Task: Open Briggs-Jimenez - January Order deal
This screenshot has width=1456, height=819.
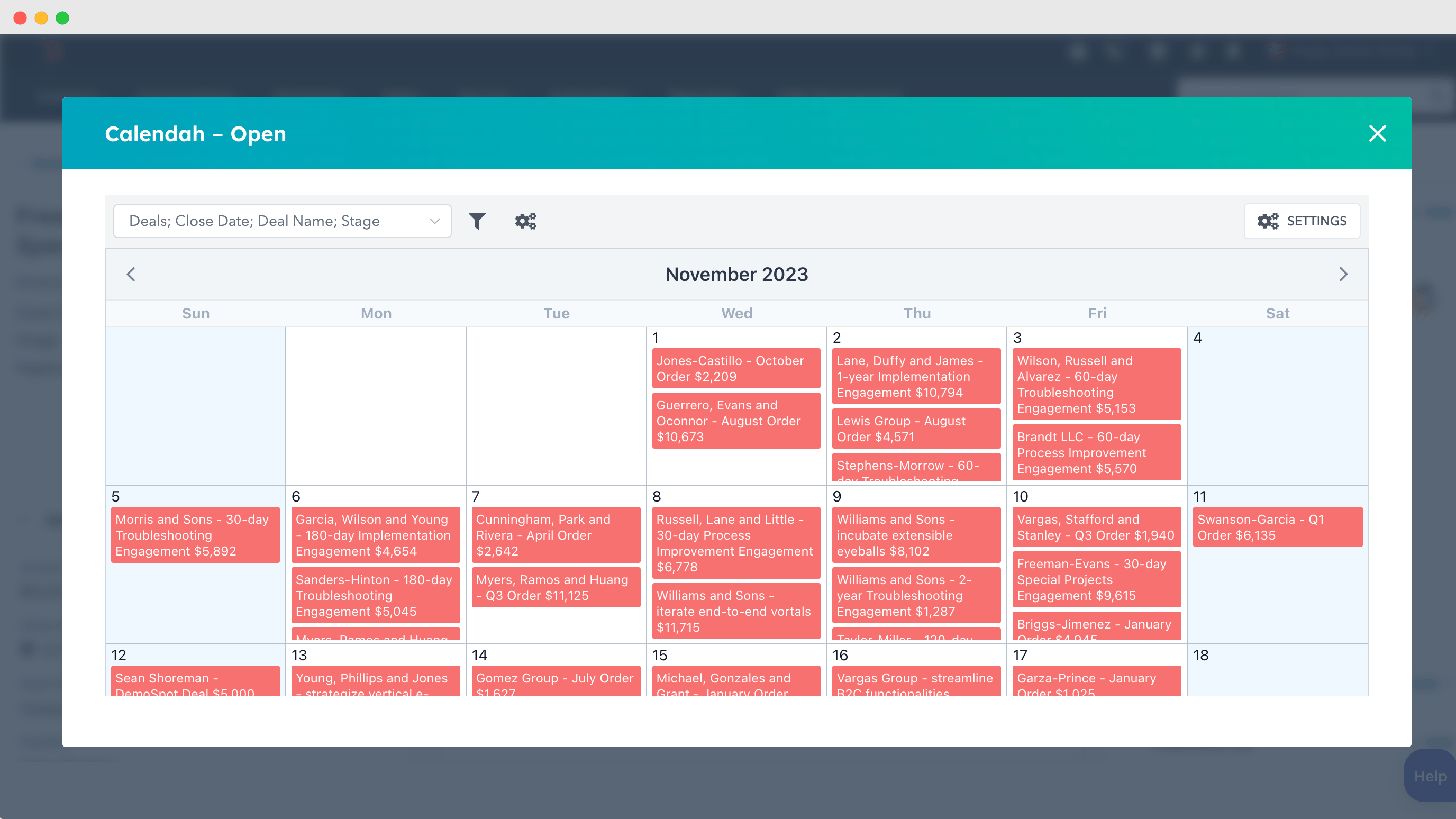Action: click(1097, 626)
